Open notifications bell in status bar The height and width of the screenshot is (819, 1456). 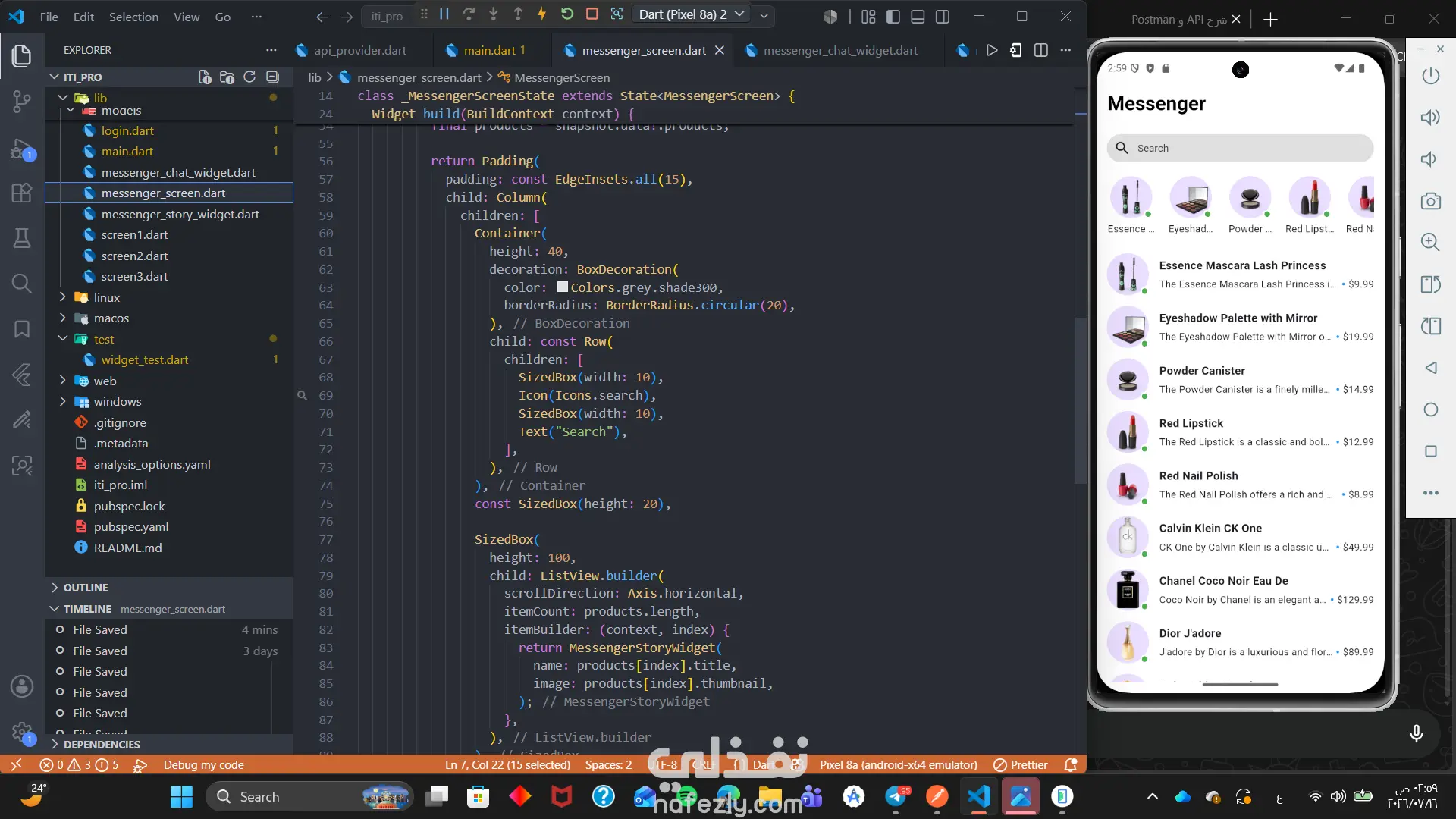point(1071,764)
